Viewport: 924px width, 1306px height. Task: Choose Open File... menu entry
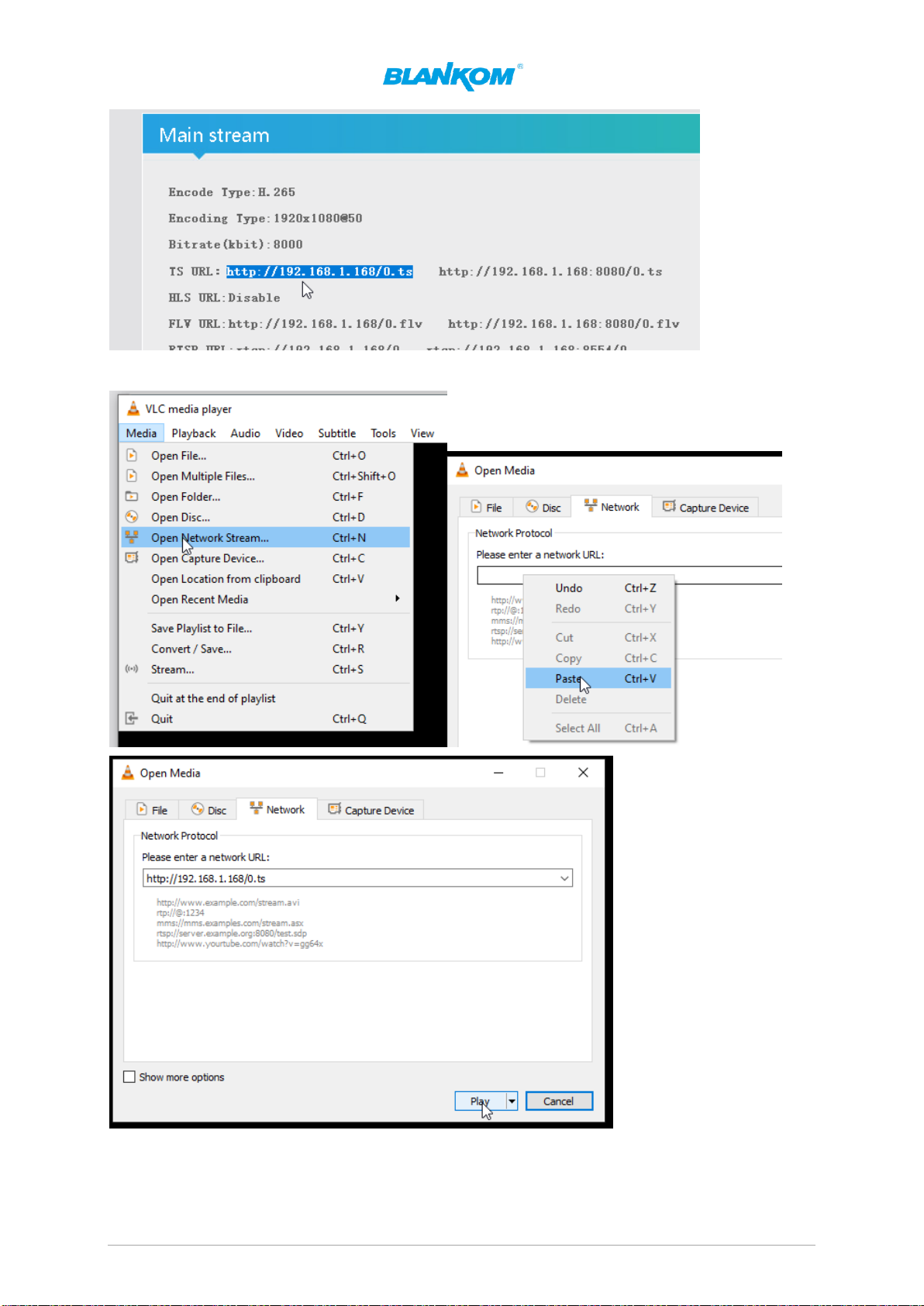point(266,456)
